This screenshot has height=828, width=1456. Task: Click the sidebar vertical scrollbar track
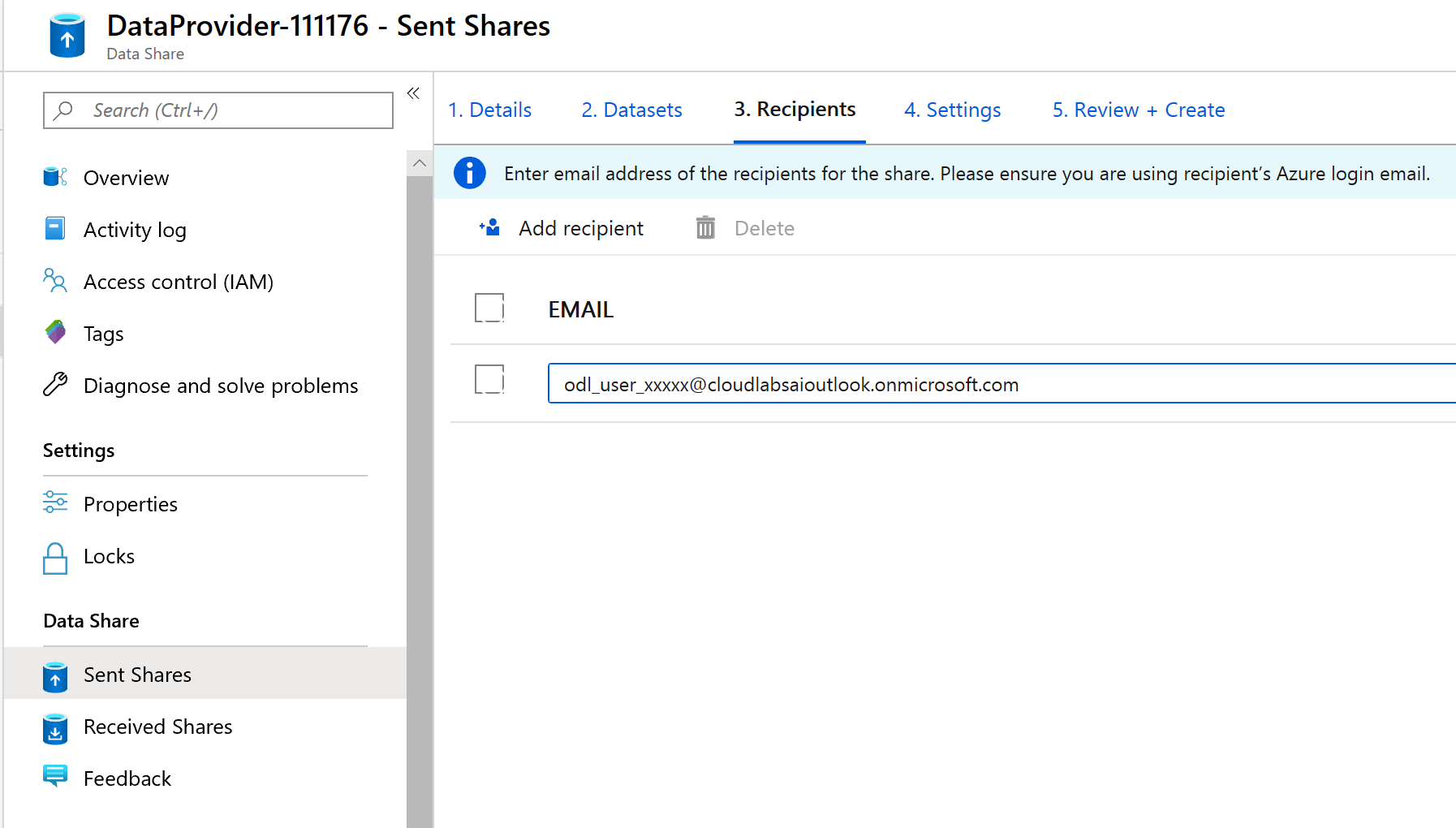[420, 501]
